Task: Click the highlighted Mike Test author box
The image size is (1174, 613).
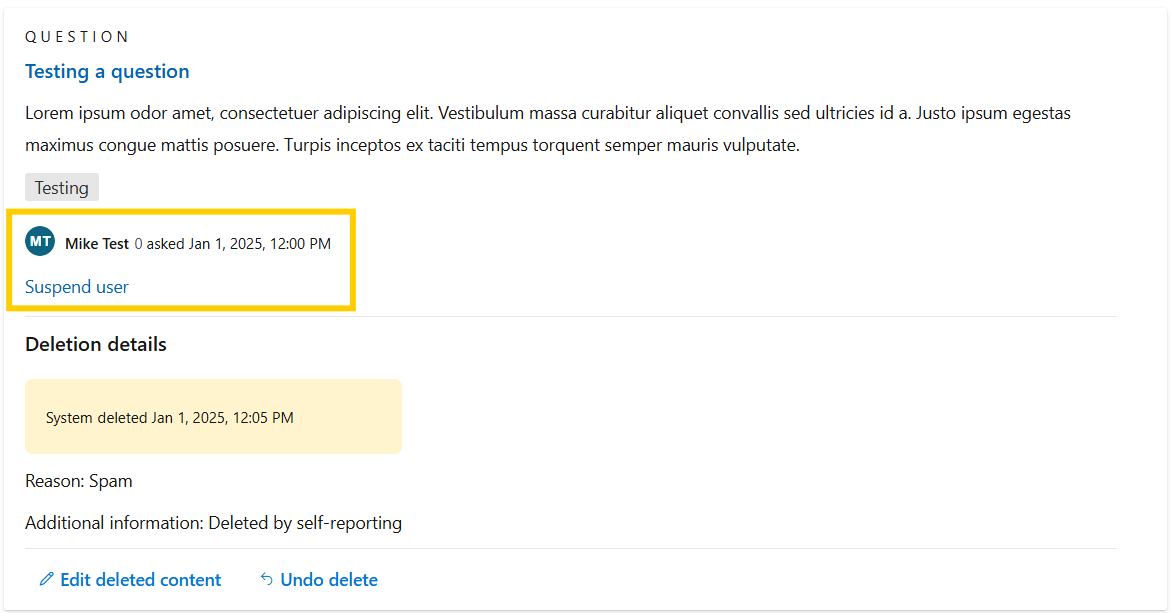Action: coord(180,260)
